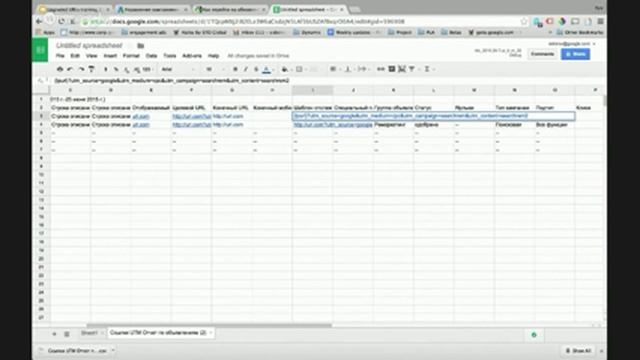
Task: Open the View menu
Action: (x=91, y=56)
